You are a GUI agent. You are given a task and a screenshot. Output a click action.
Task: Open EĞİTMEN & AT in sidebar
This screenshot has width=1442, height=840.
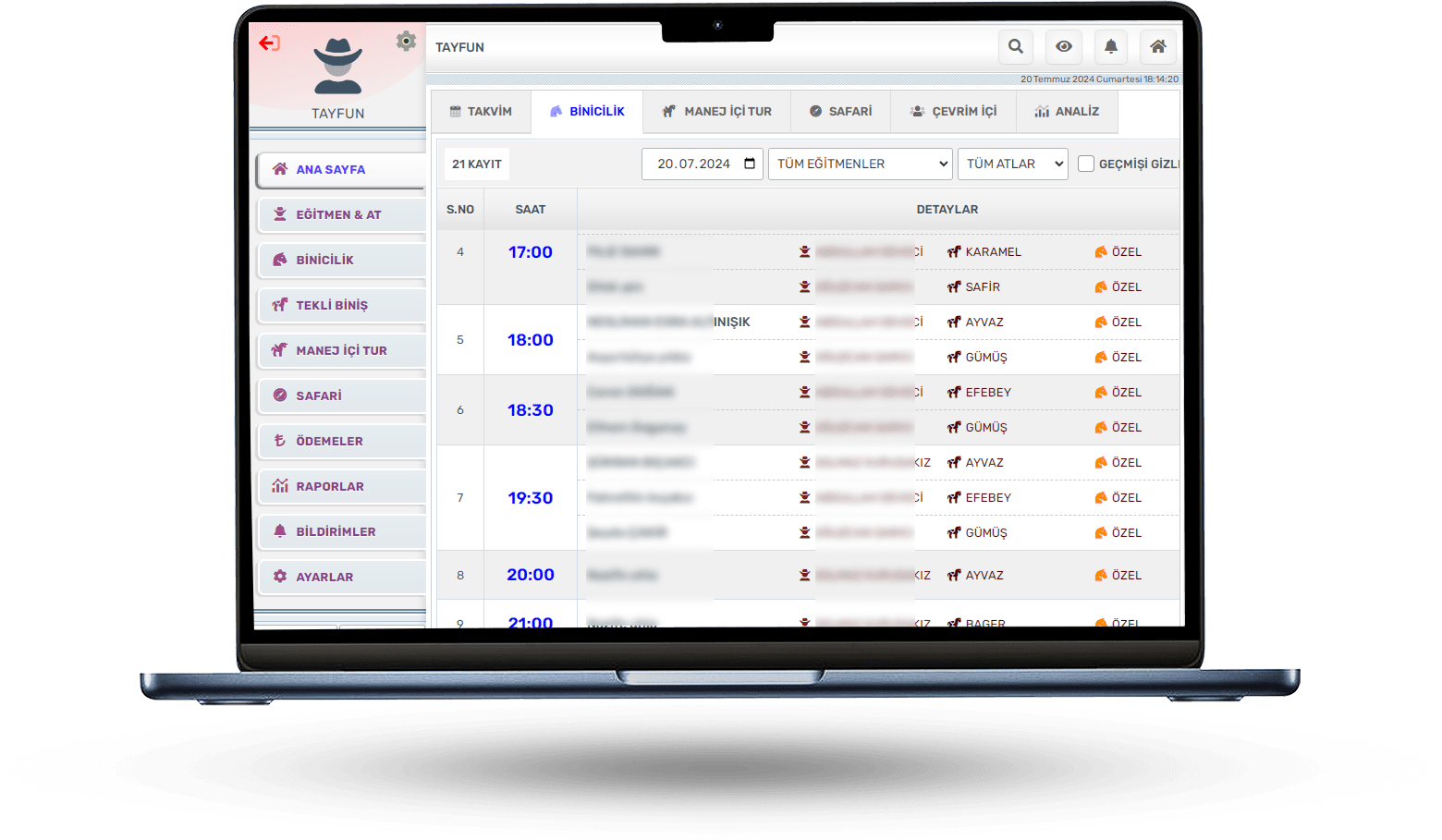point(341,215)
